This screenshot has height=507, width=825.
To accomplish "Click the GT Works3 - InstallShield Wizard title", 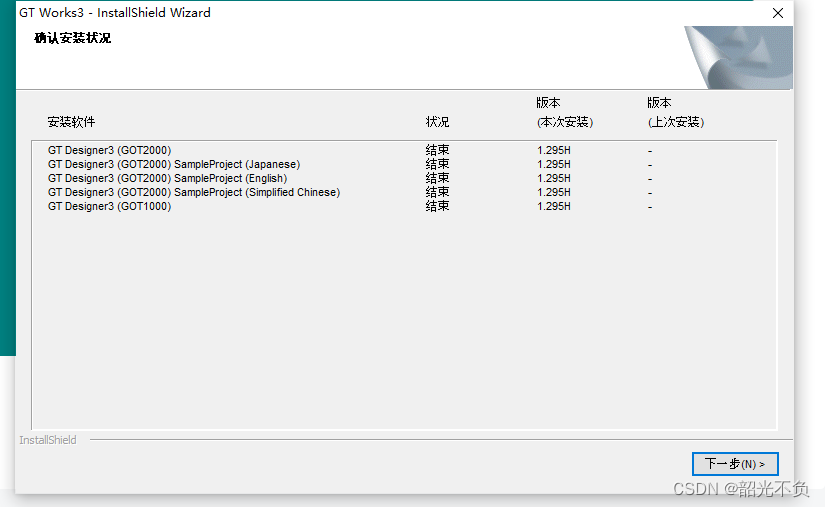I will click(115, 13).
